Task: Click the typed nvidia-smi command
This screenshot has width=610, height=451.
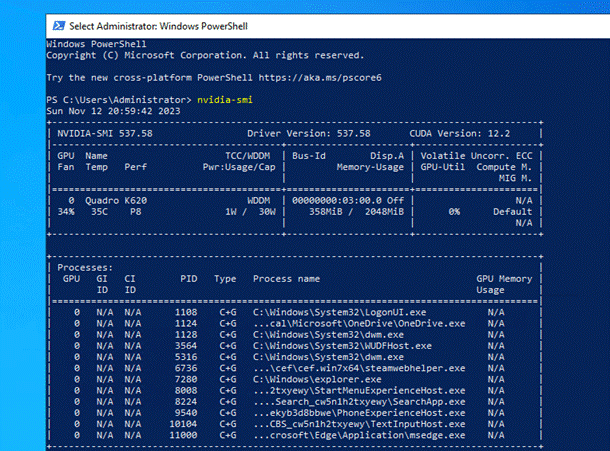Action: (223, 100)
